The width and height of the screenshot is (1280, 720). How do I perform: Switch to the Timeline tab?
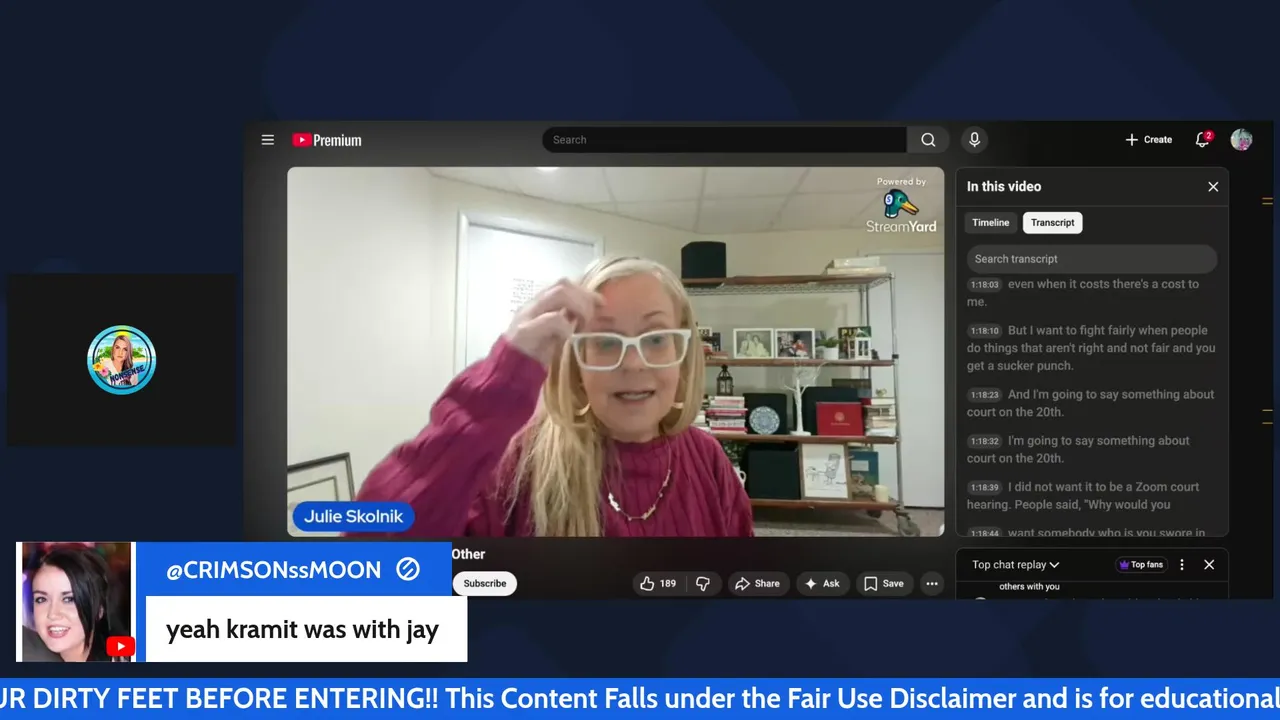pos(991,223)
